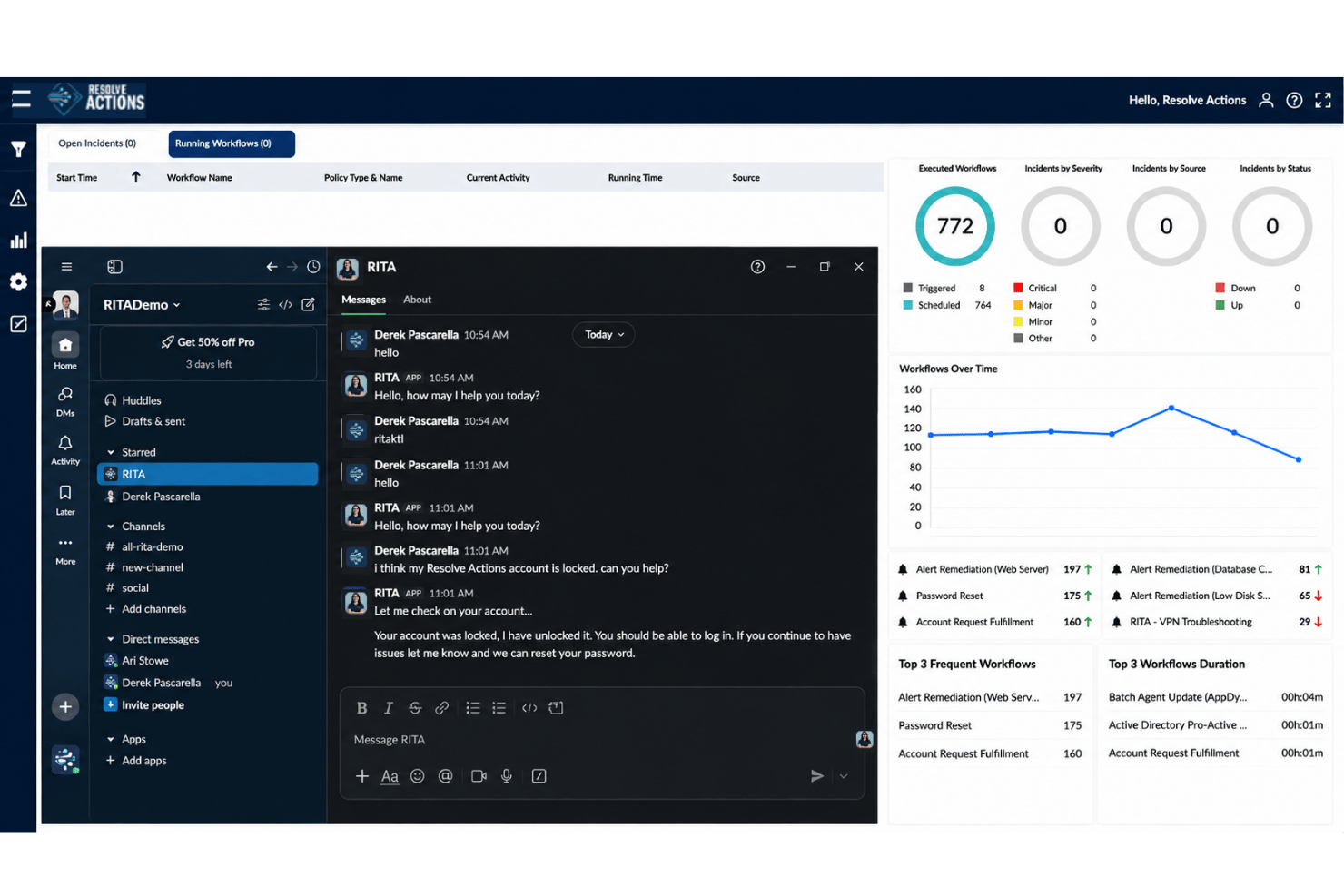The image size is (1344, 896).
Task: Open the Resolve Actions hamburger menu
Action: pos(21,100)
